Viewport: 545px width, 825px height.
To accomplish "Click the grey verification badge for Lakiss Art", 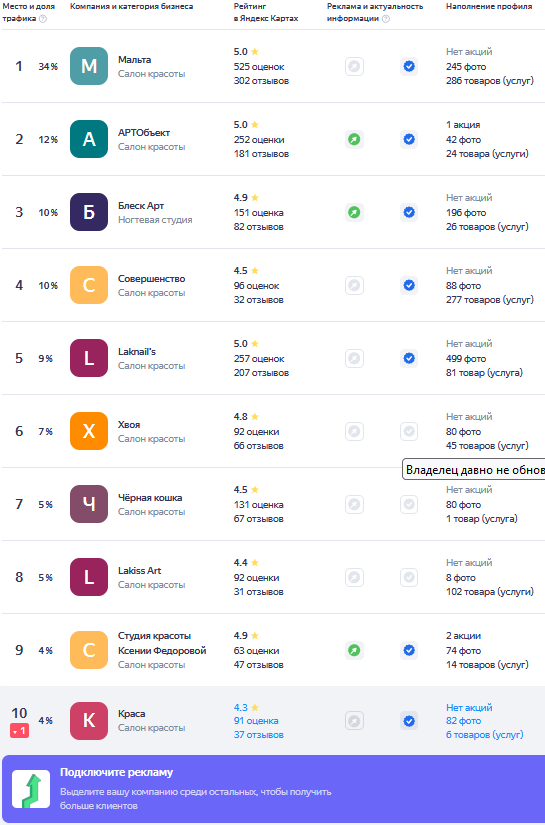I will pos(409,577).
